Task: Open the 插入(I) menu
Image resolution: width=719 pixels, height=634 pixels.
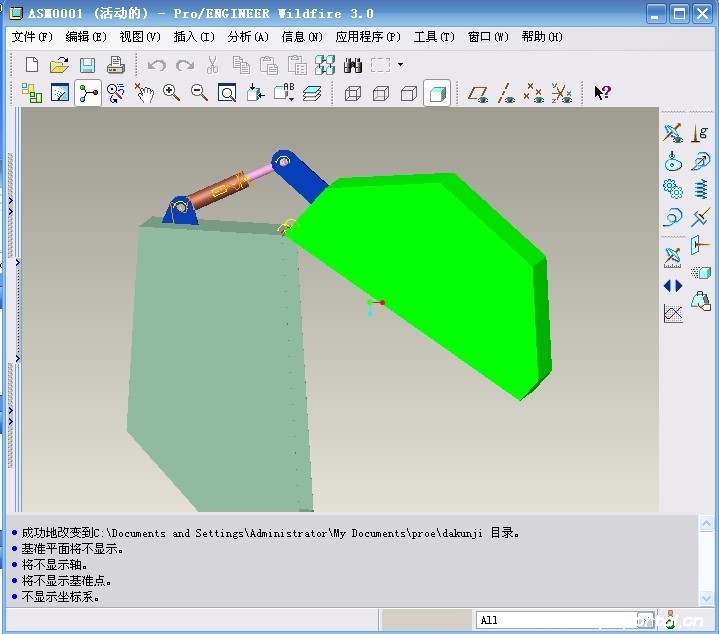Action: [194, 37]
